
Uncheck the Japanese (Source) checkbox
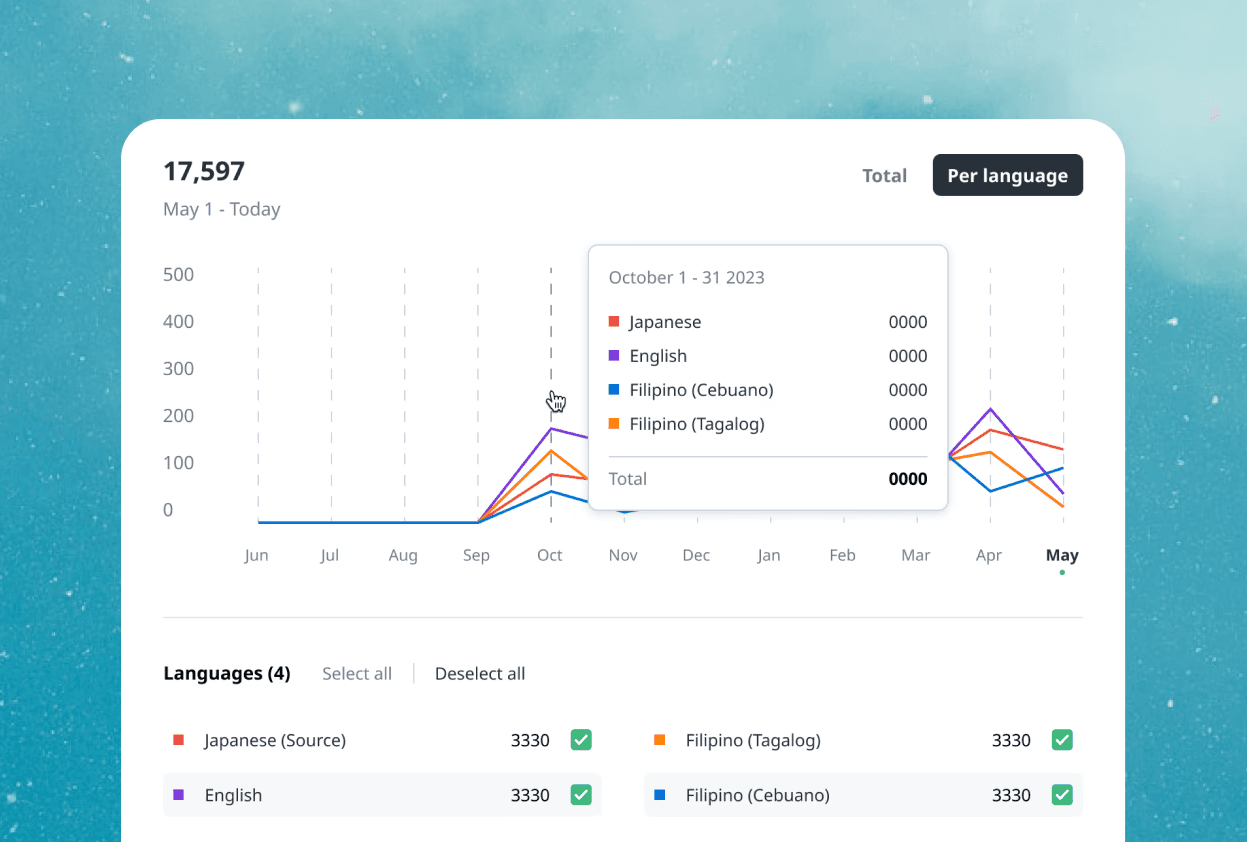pos(581,740)
